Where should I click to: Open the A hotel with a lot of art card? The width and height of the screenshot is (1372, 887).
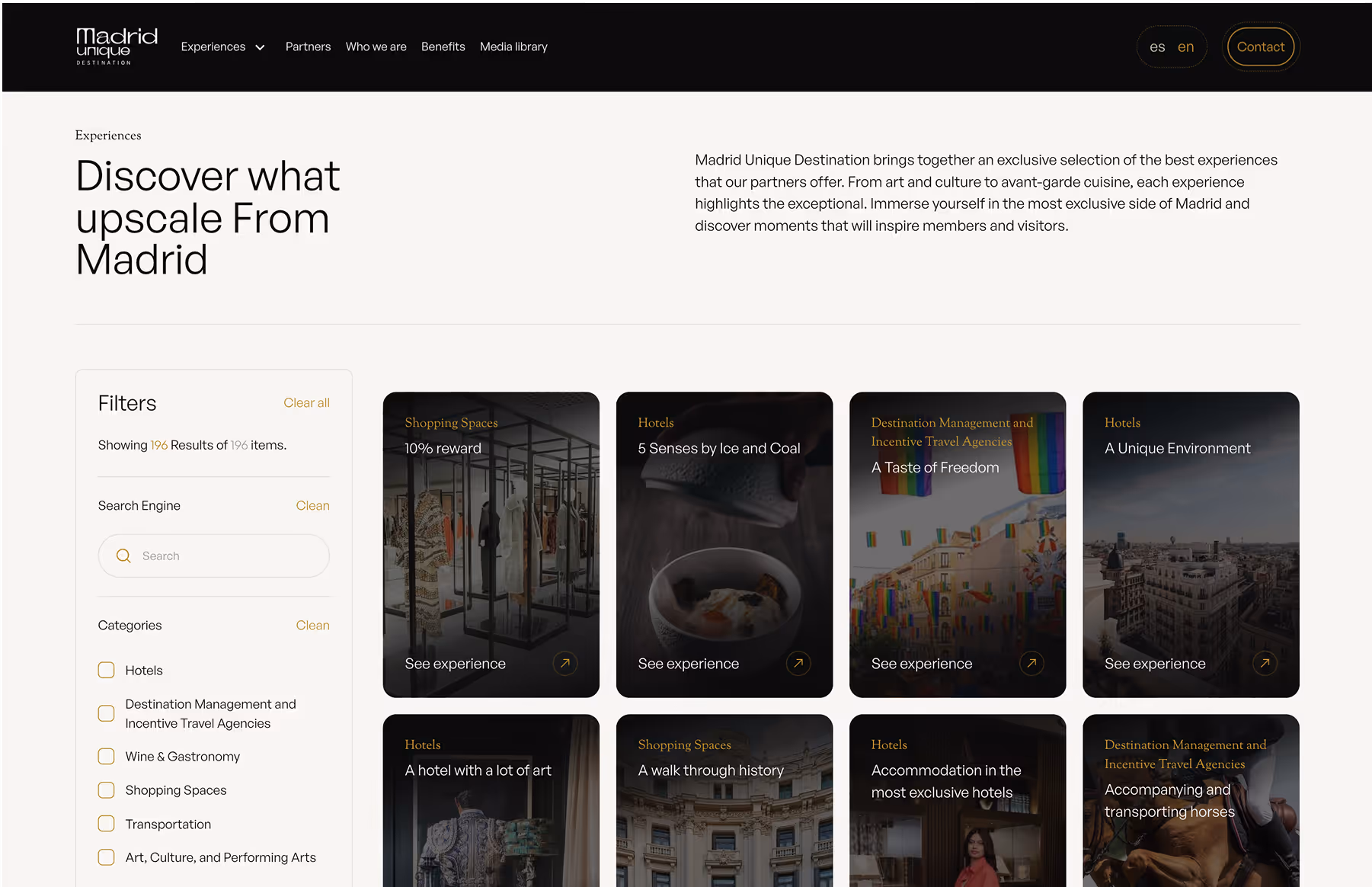(491, 800)
